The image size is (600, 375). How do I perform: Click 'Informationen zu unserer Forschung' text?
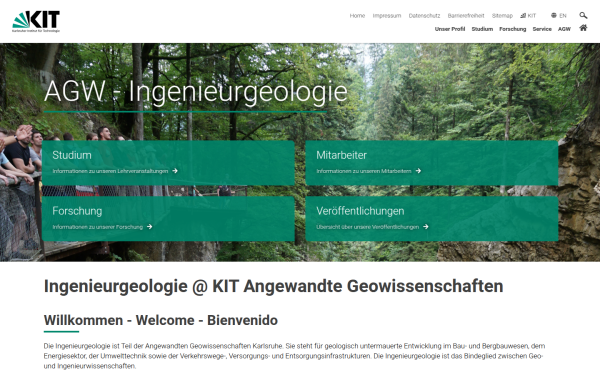98,227
